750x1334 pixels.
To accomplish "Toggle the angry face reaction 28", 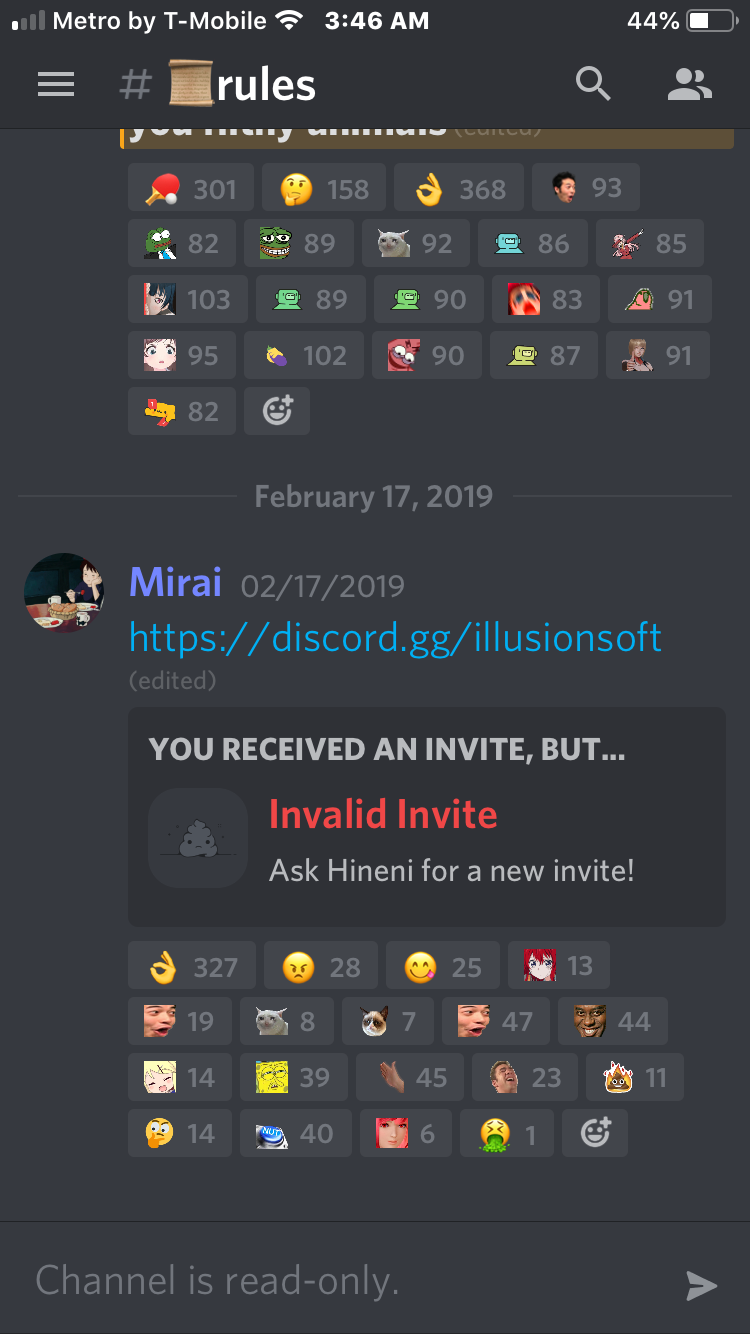I will tap(321, 966).
